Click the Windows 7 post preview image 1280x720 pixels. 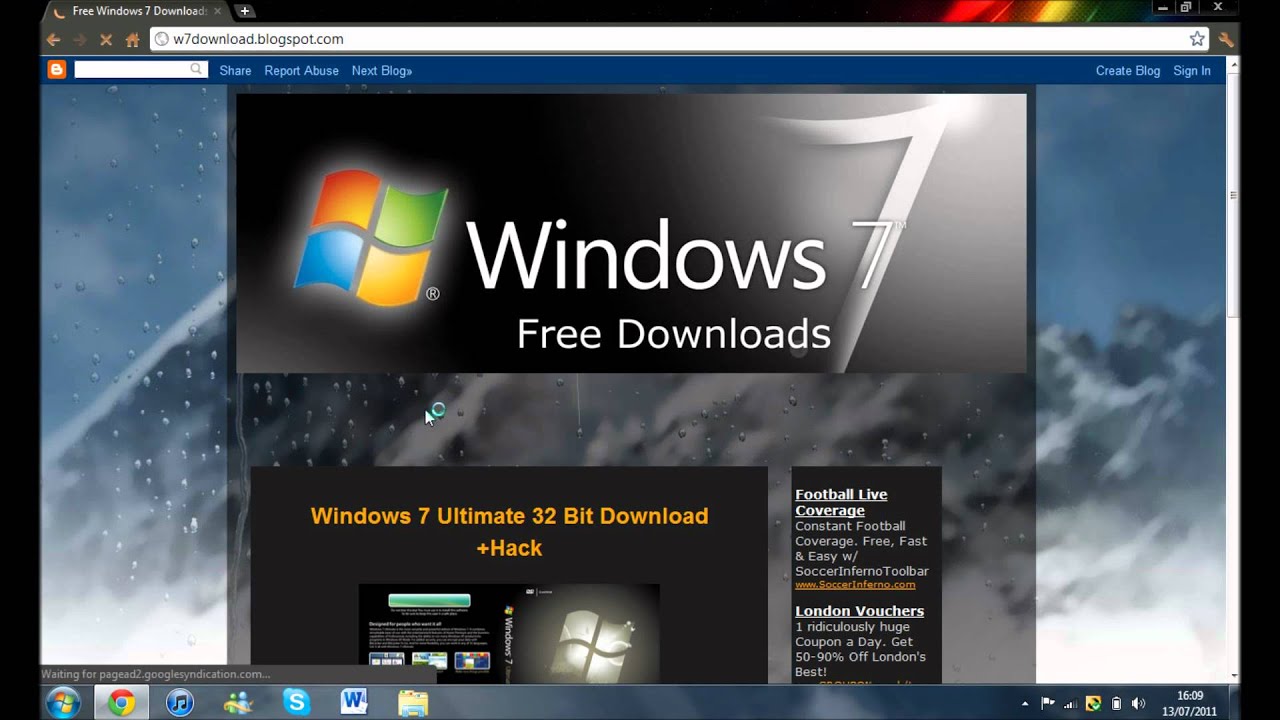(x=509, y=634)
